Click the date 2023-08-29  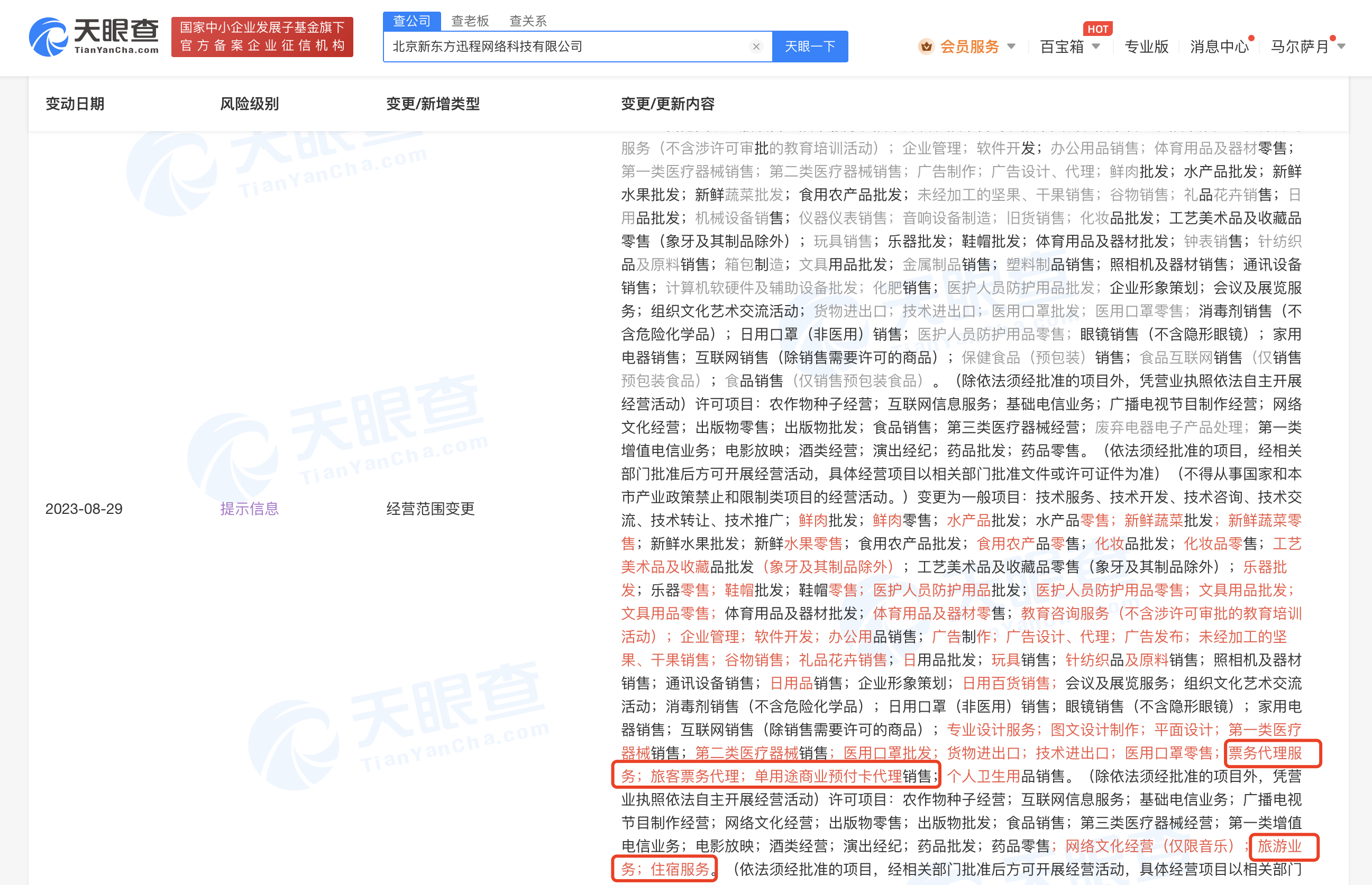tap(84, 509)
